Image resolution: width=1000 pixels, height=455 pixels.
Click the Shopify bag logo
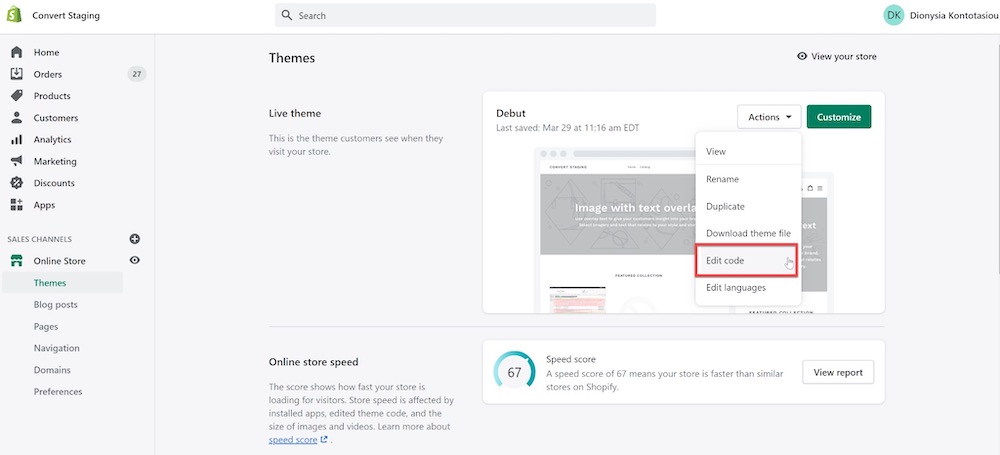14,15
